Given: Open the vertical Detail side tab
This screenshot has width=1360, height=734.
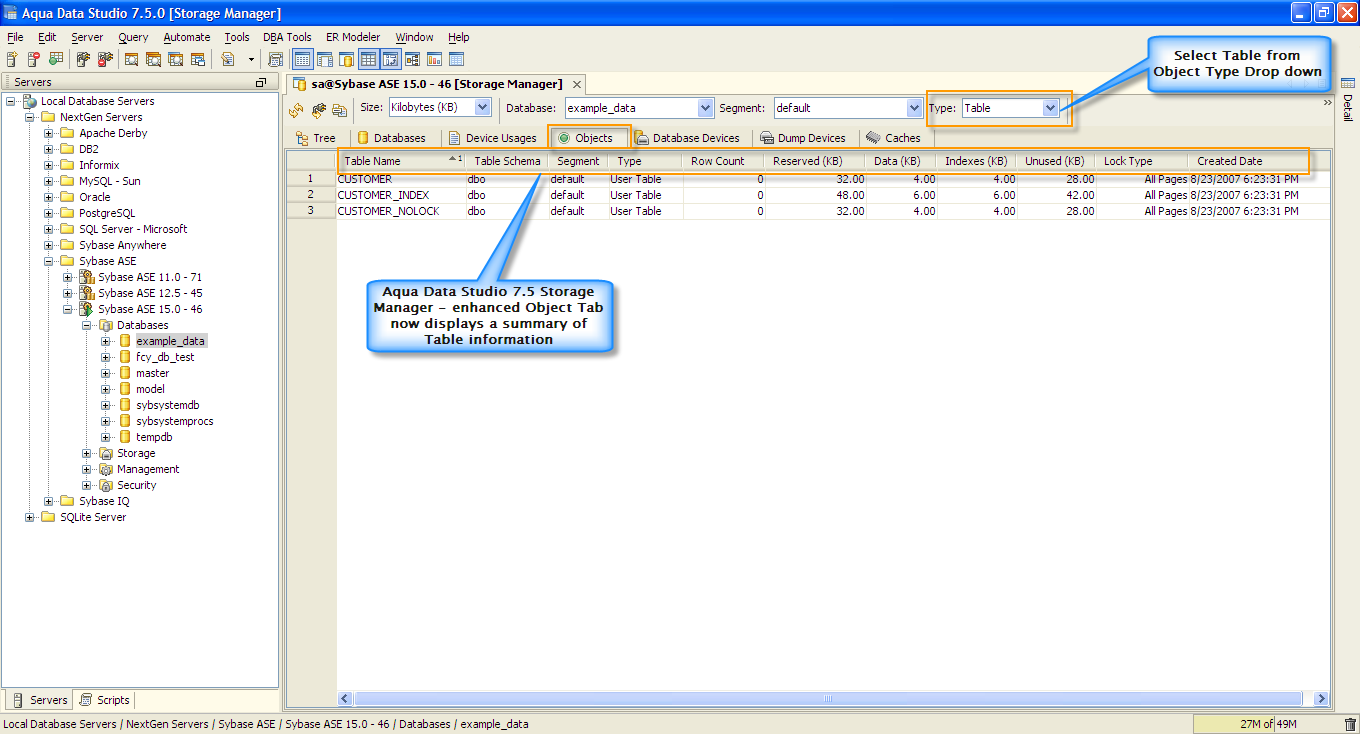Looking at the screenshot, I should 1347,101.
